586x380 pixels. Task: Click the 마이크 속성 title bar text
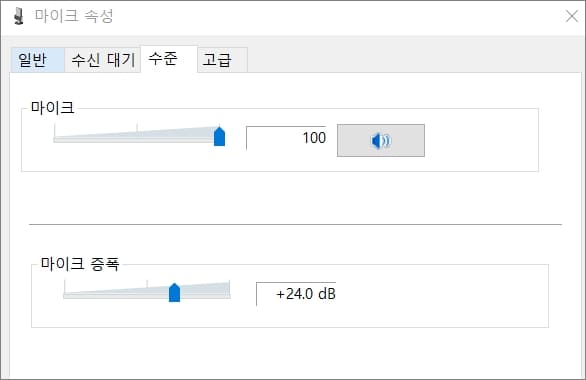[74, 16]
